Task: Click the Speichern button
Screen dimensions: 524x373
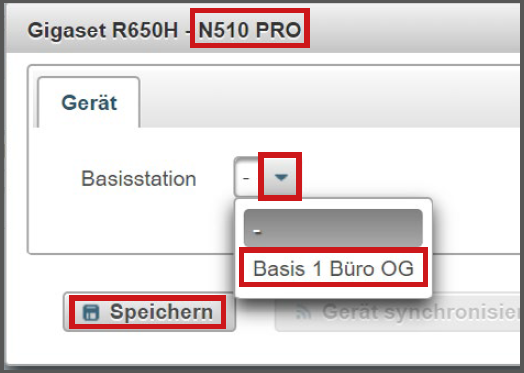Action: [x=149, y=312]
